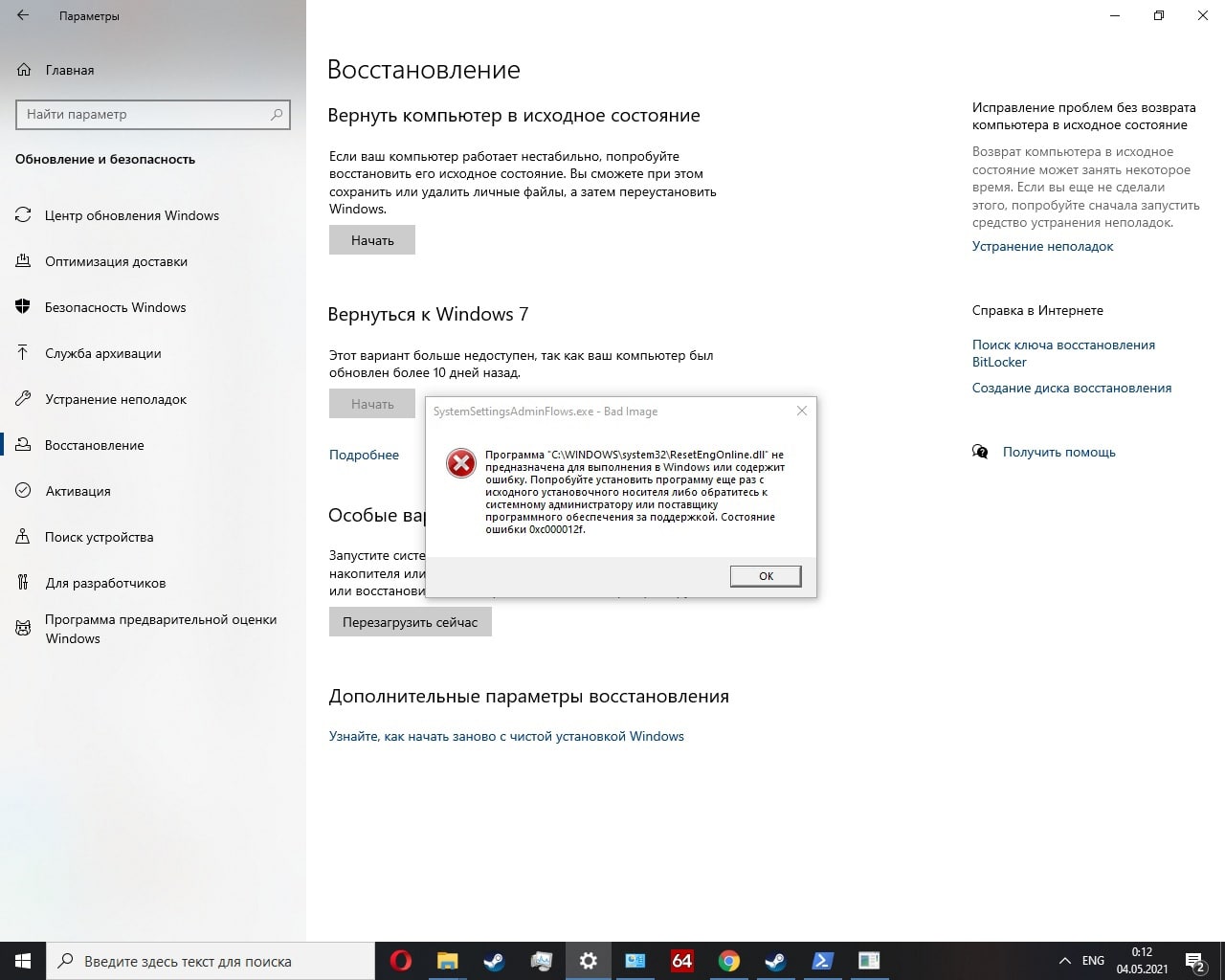Click the SystemSettingsAdminFlows.exe - Bad Image title
This screenshot has height=980, width=1225.
tap(546, 412)
